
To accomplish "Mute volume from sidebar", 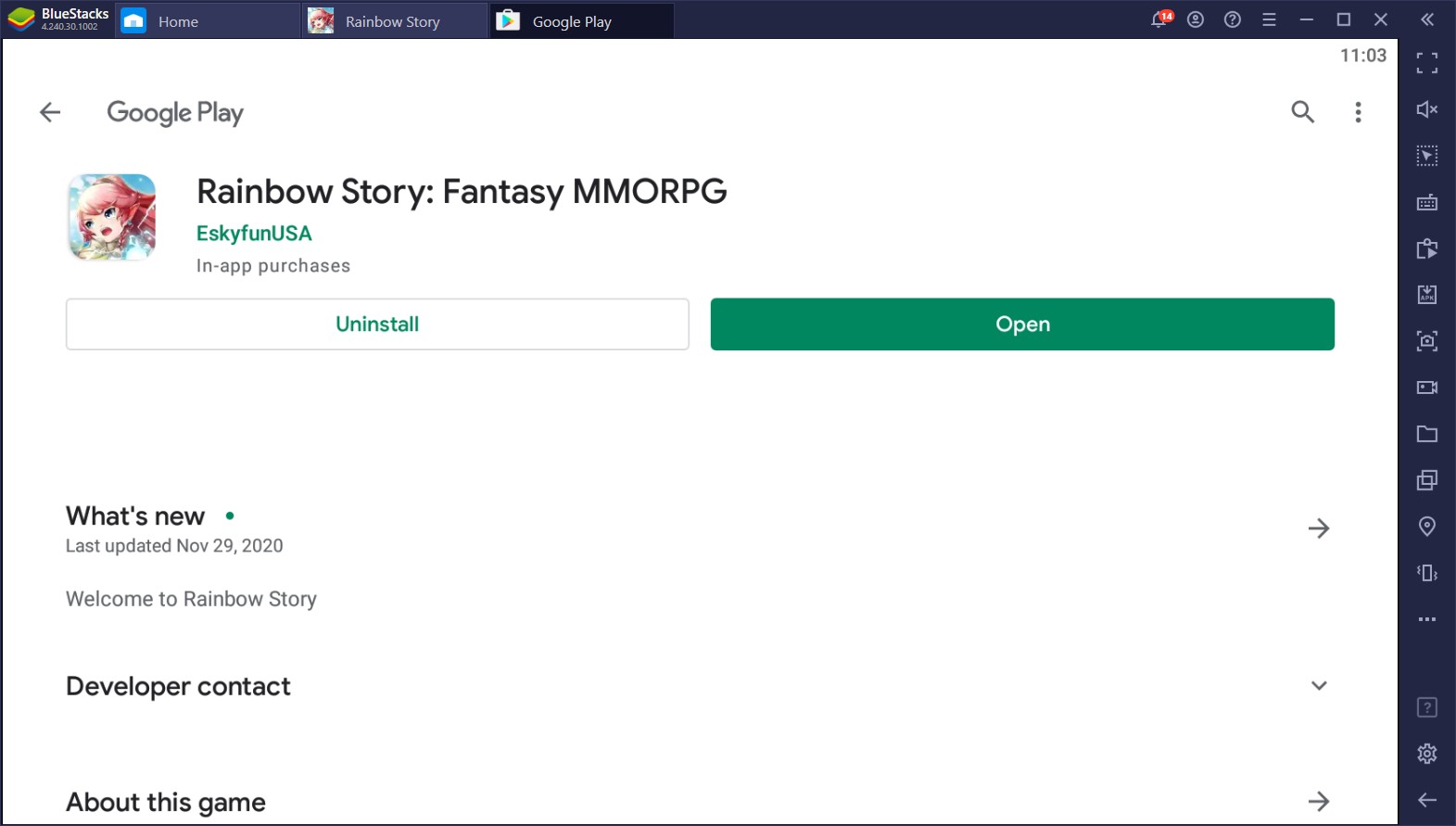I will pyautogui.click(x=1427, y=109).
